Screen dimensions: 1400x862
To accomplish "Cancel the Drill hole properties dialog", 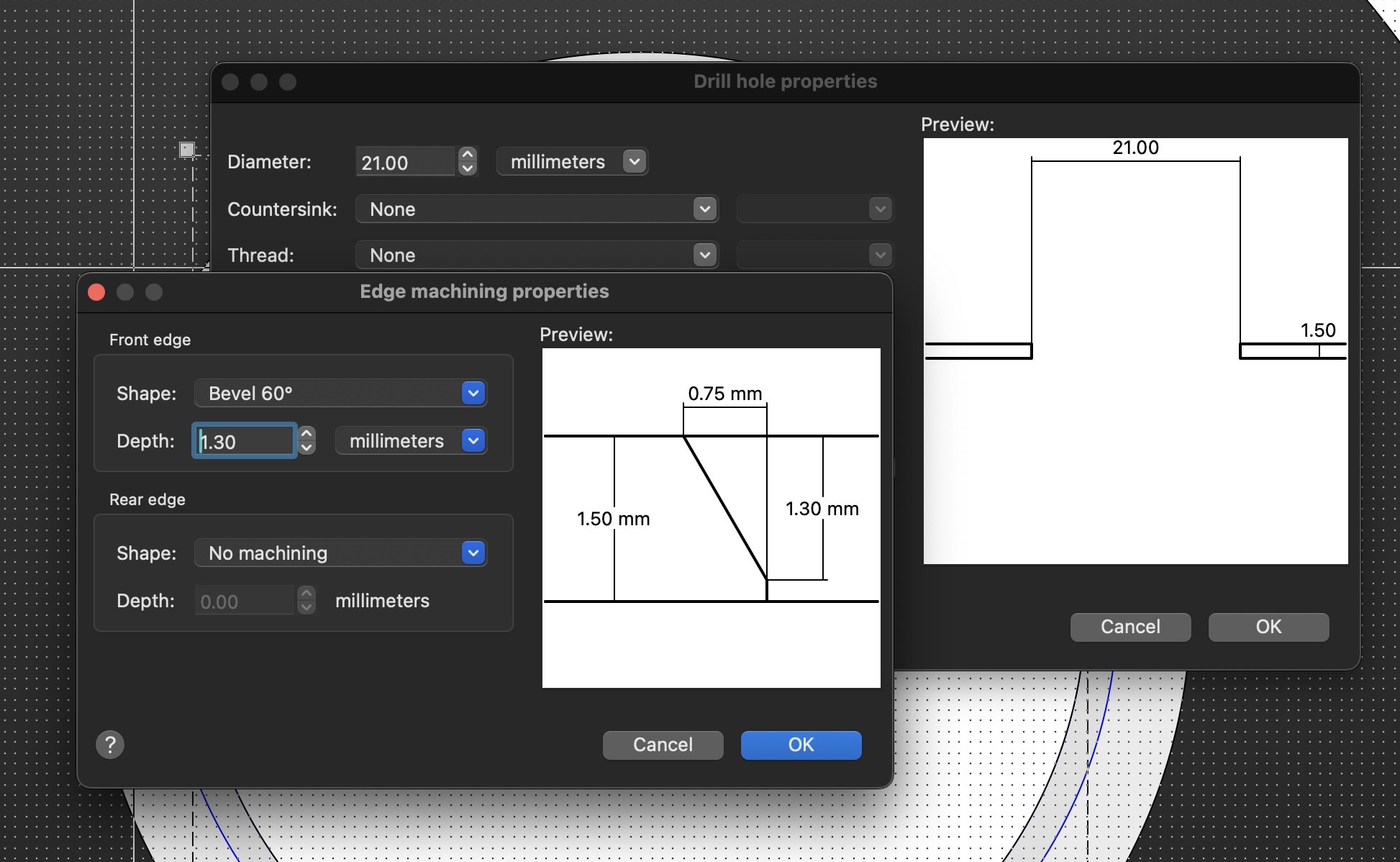I will pyautogui.click(x=1130, y=627).
